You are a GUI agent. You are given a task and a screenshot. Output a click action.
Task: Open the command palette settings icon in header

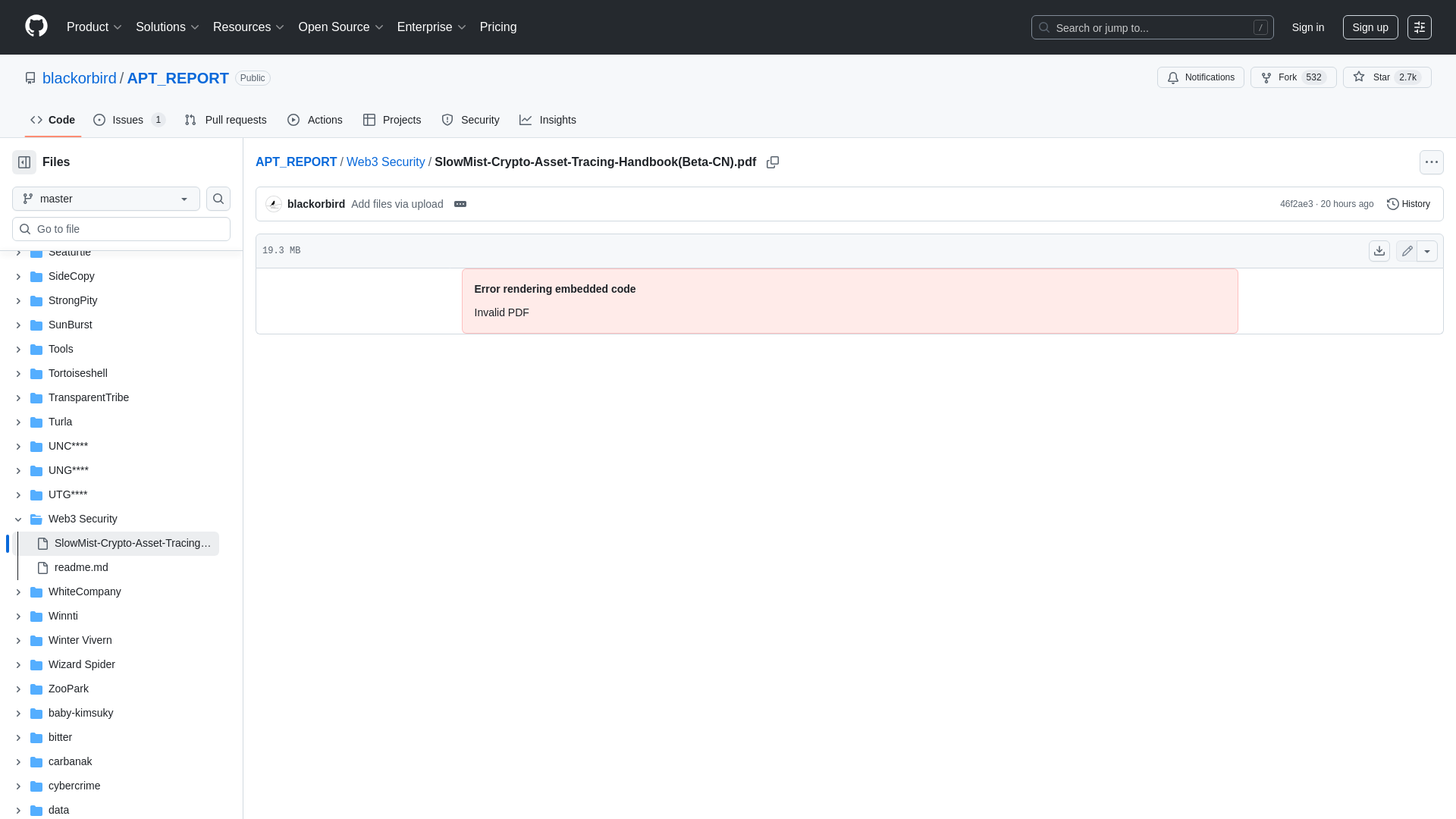1420,27
